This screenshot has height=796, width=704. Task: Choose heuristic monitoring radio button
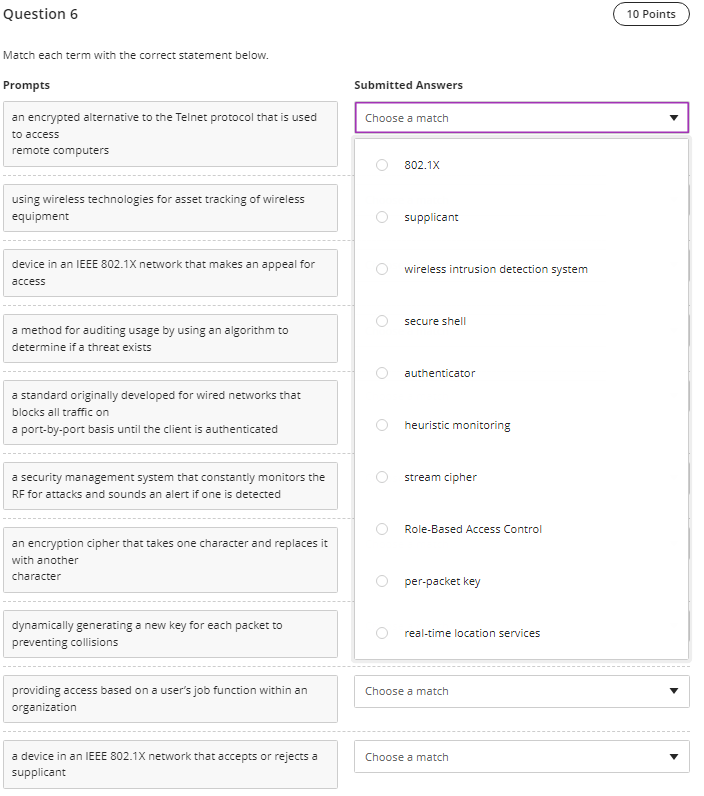pyautogui.click(x=382, y=425)
